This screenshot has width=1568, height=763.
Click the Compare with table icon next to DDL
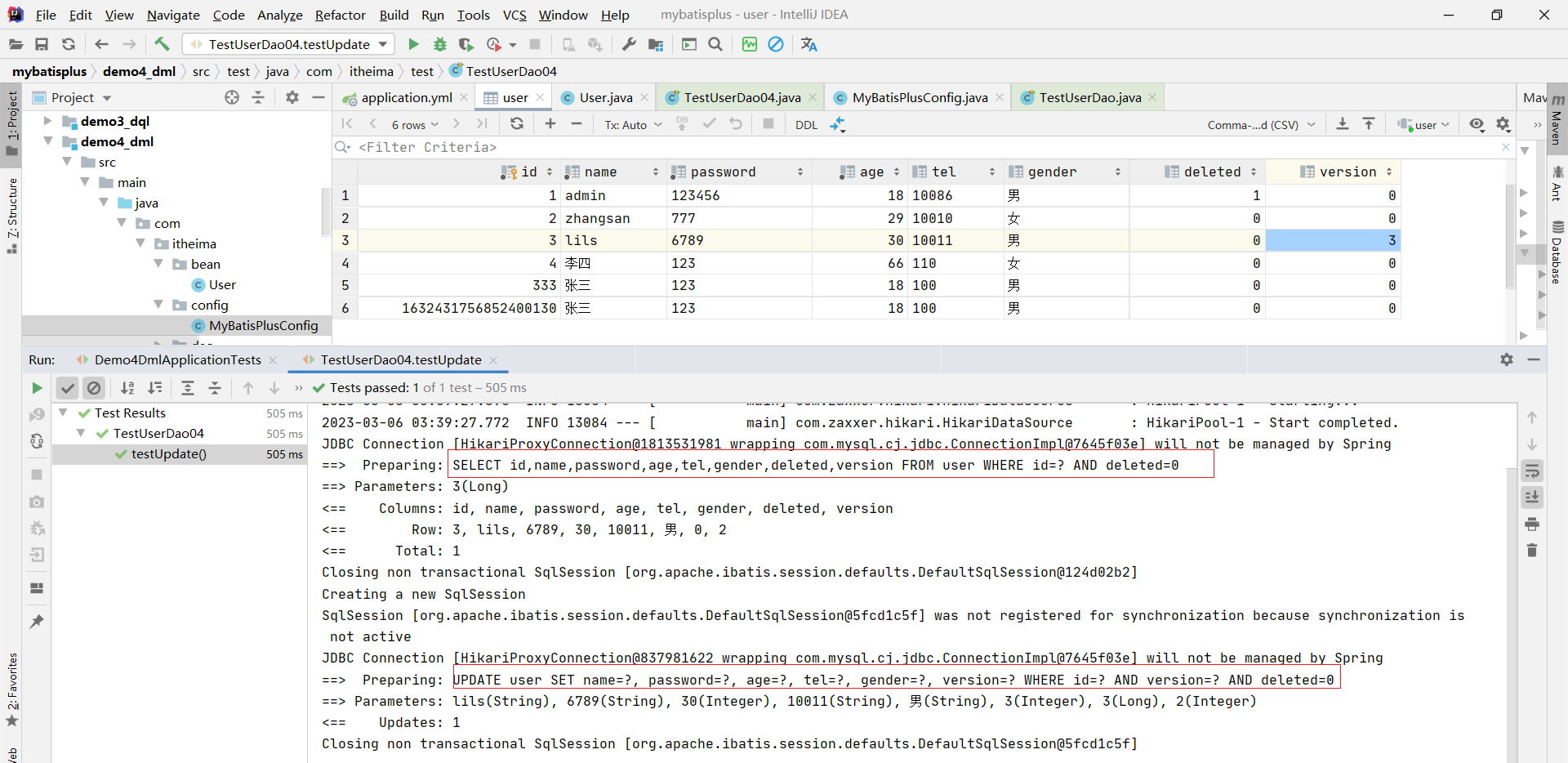838,124
